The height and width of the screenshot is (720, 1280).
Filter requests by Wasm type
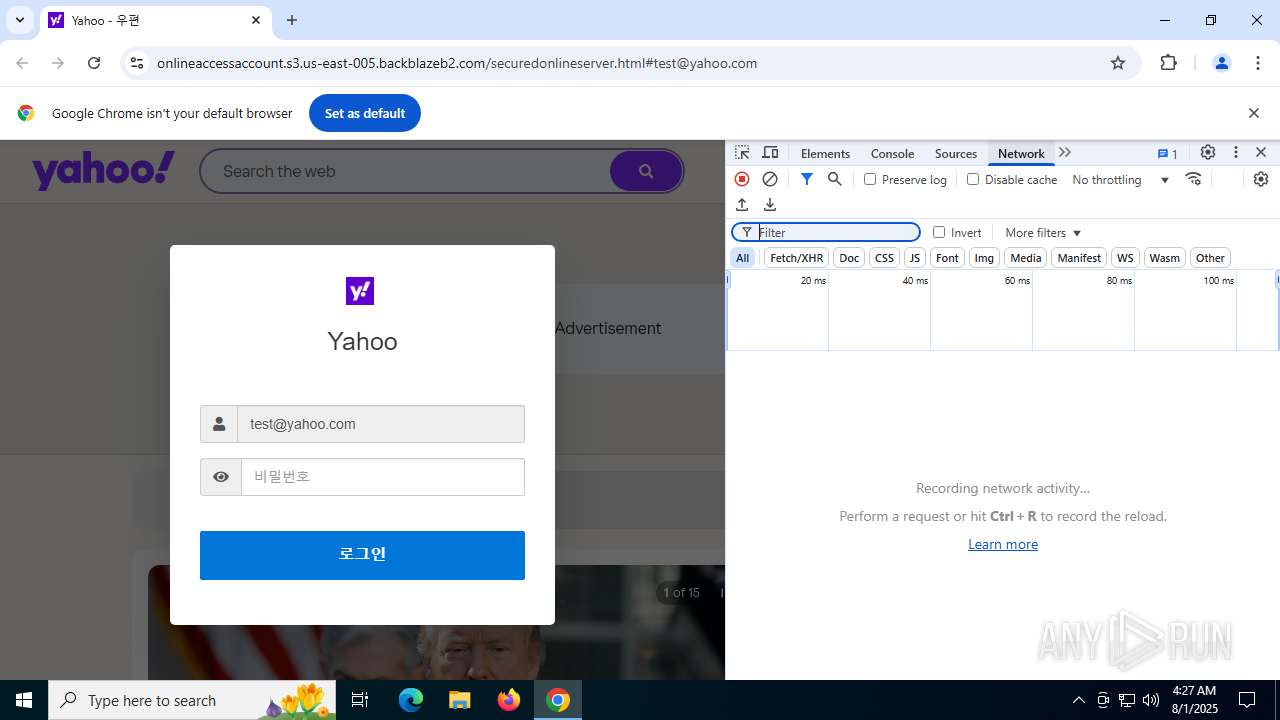(x=1164, y=258)
